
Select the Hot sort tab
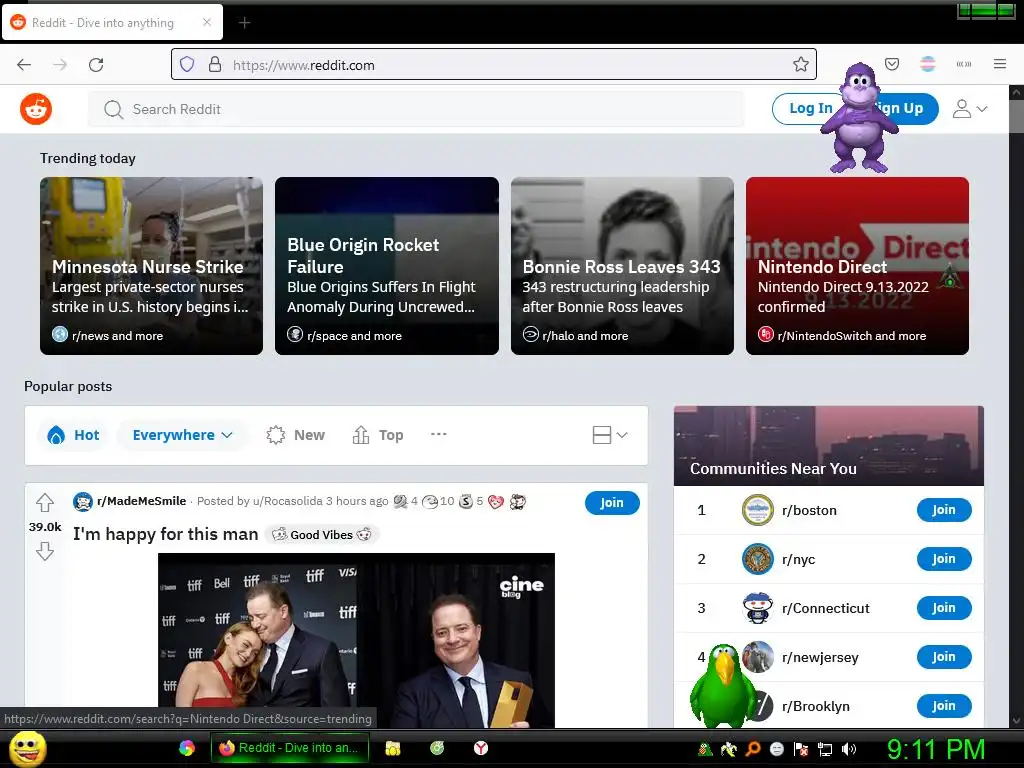[x=73, y=435]
